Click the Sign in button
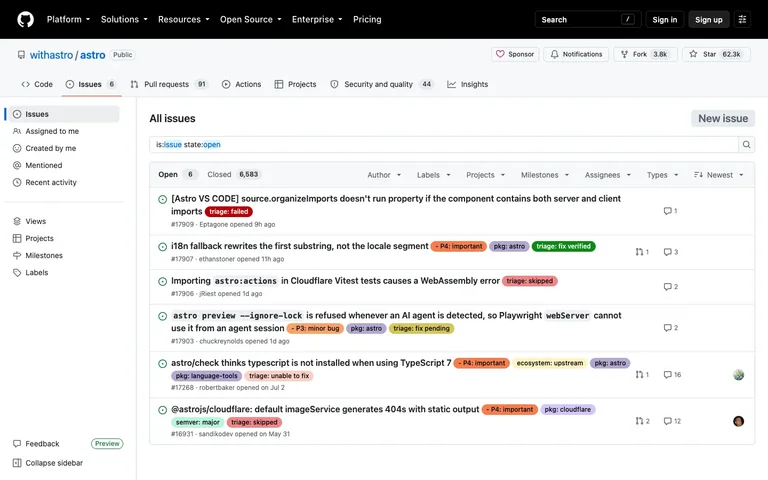 click(664, 20)
